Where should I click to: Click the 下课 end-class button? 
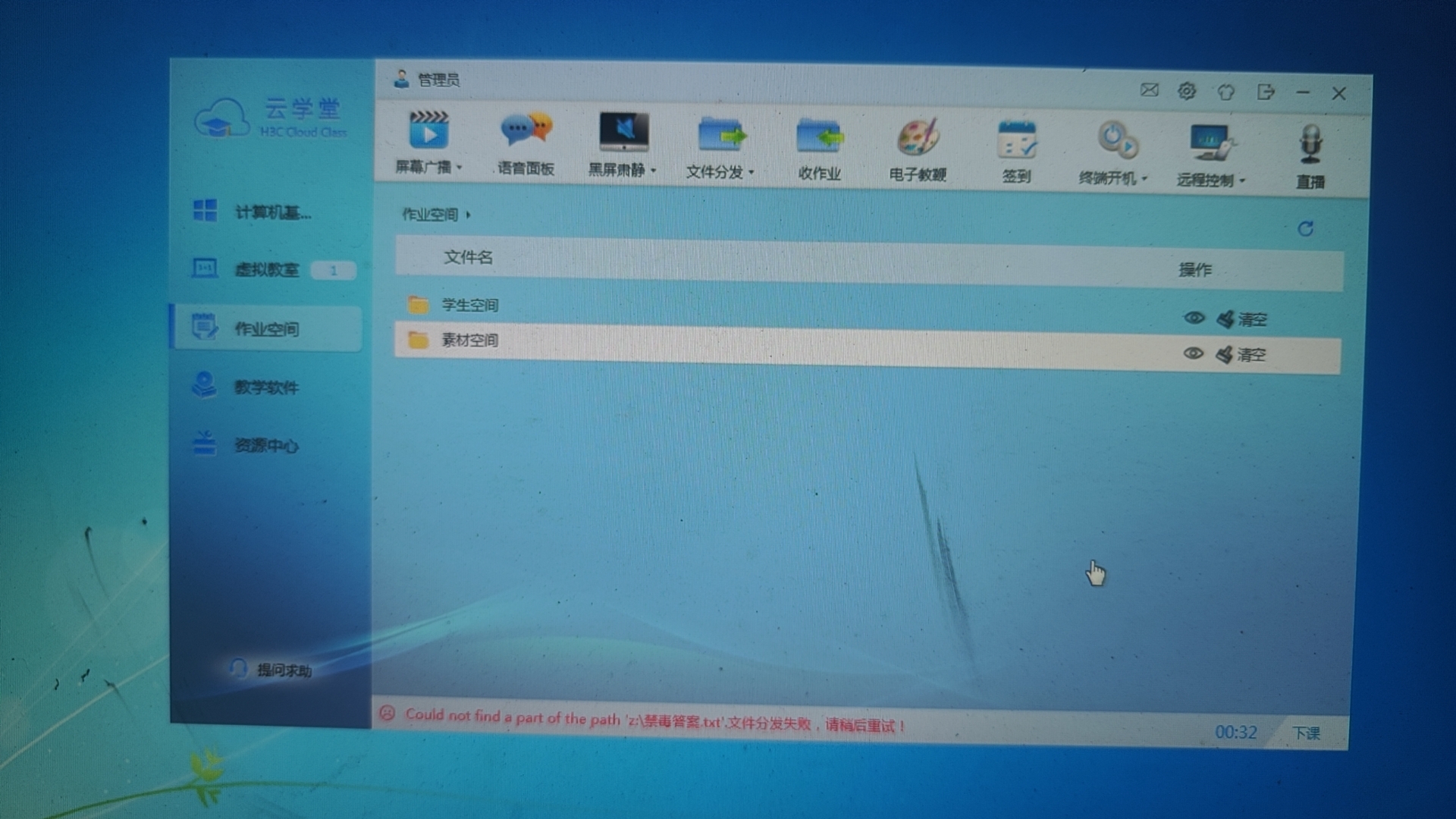click(1306, 733)
